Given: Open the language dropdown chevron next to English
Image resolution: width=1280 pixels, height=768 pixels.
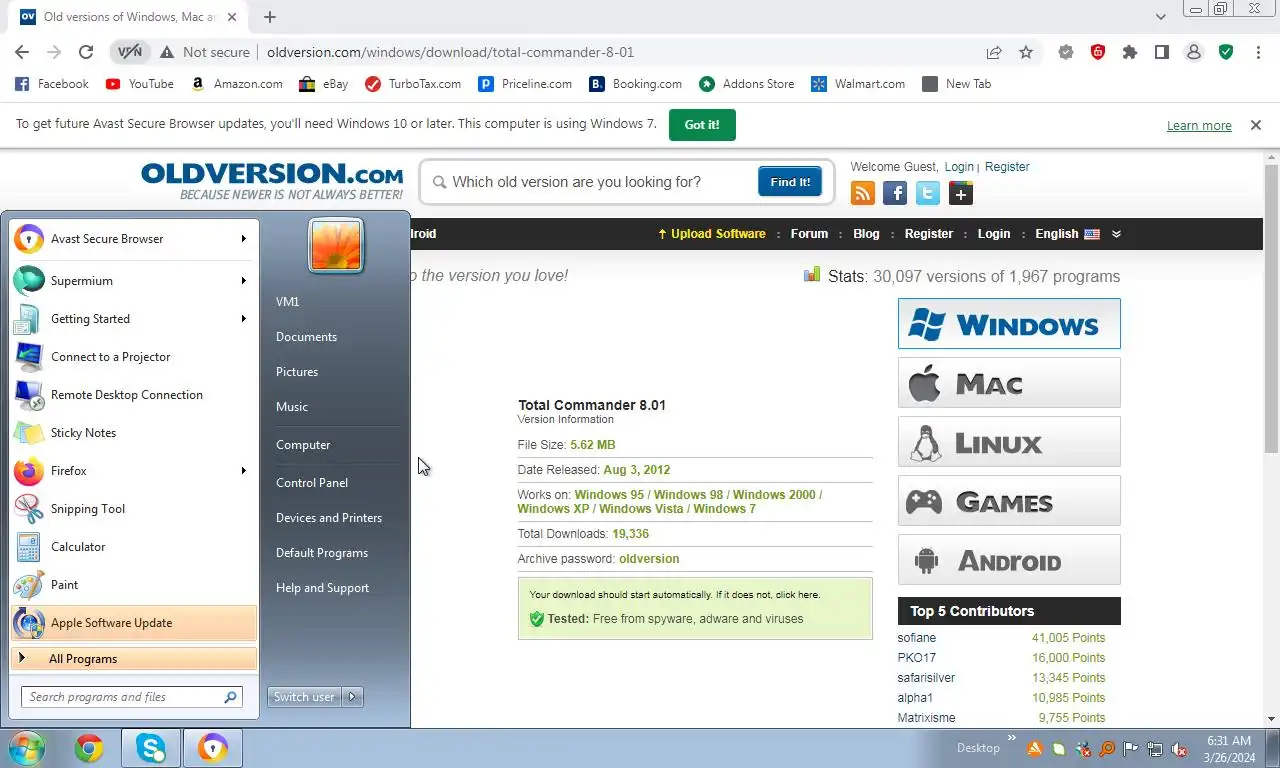Looking at the screenshot, I should [1116, 234].
